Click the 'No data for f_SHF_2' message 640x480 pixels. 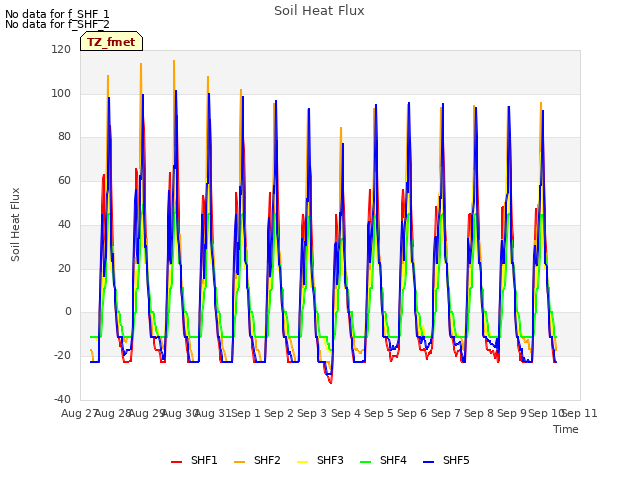pos(57,24)
